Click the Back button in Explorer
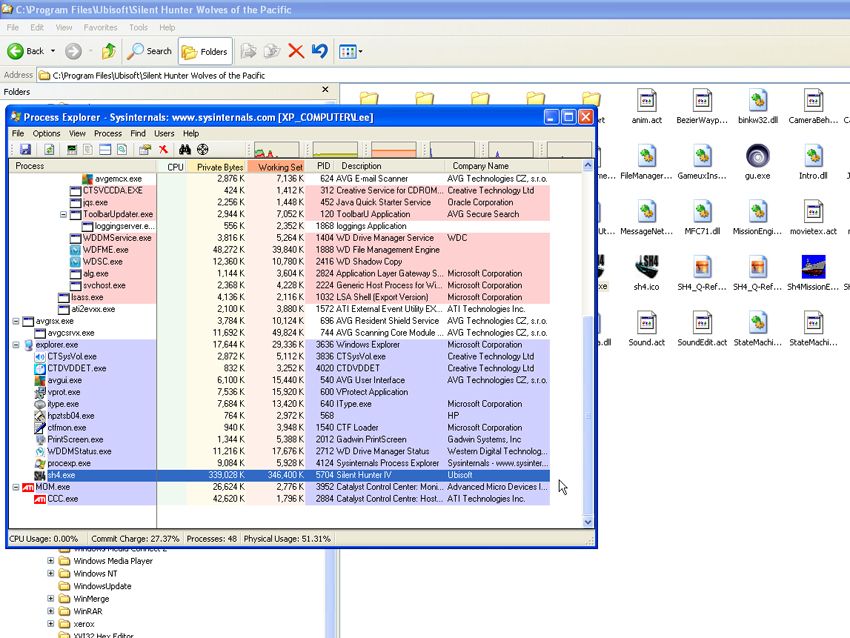Screen dimensions: 850x638 [x=26, y=51]
